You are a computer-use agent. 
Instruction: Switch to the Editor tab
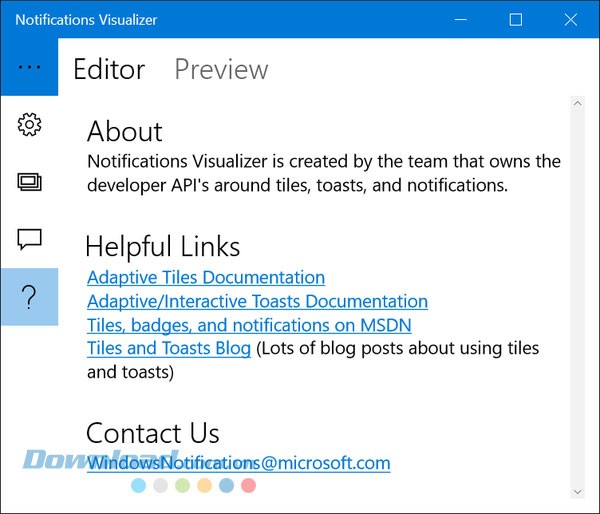(x=109, y=69)
